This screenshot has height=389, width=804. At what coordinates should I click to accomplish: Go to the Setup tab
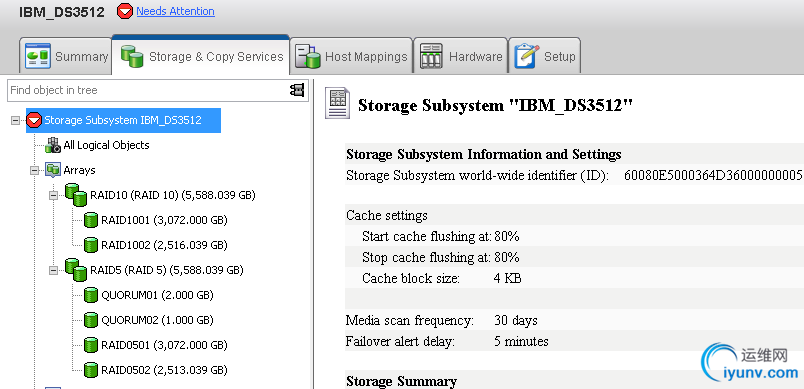coord(545,56)
